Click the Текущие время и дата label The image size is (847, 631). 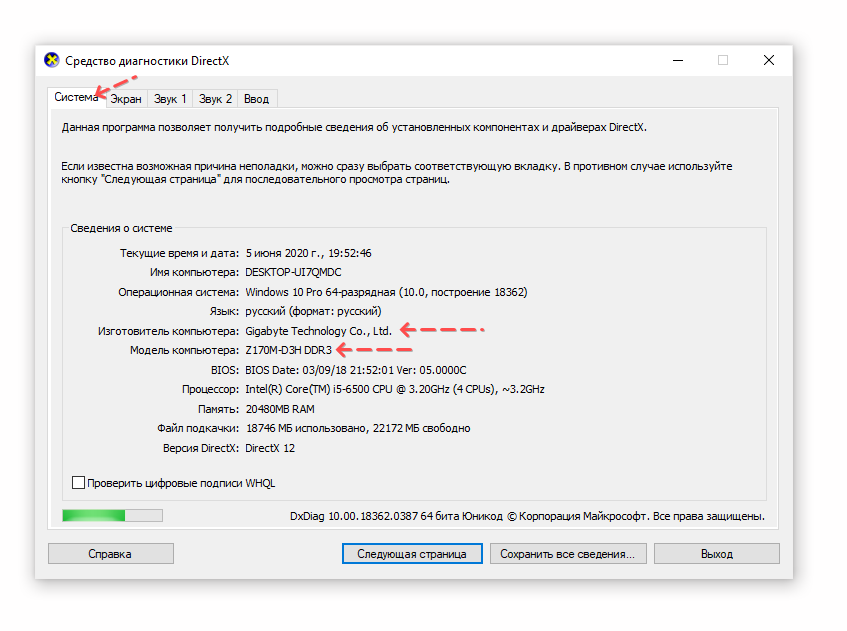coord(179,253)
